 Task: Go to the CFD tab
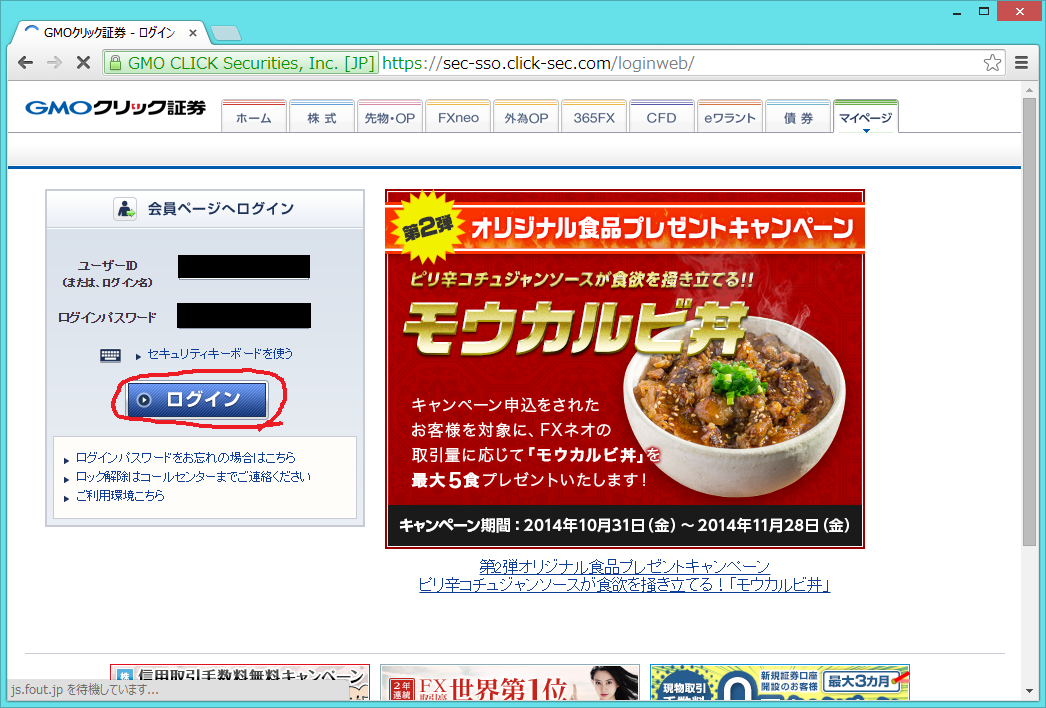(x=661, y=117)
